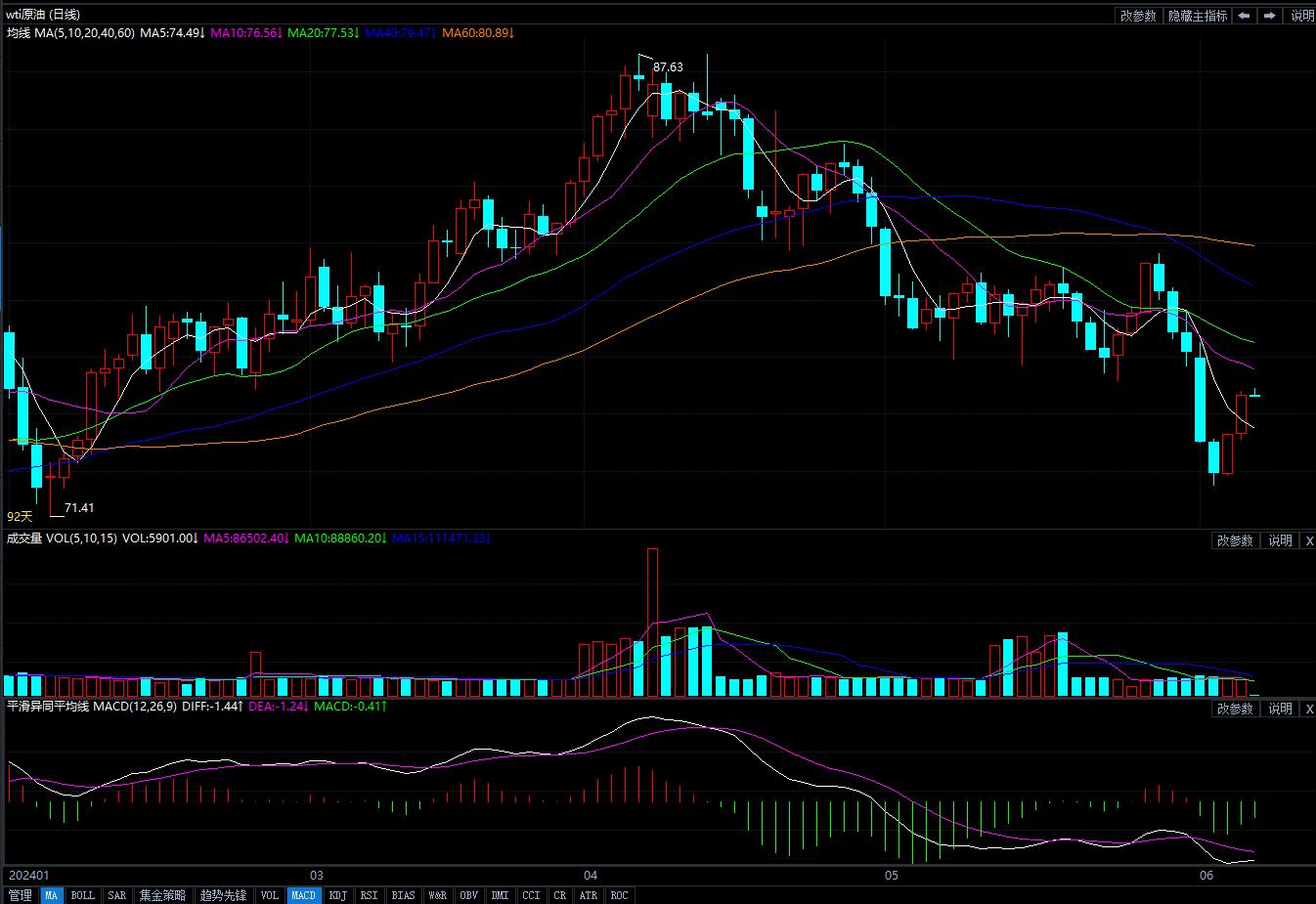Open 改参数 in the MACD panel
The width and height of the screenshot is (1316, 904).
[x=1234, y=709]
